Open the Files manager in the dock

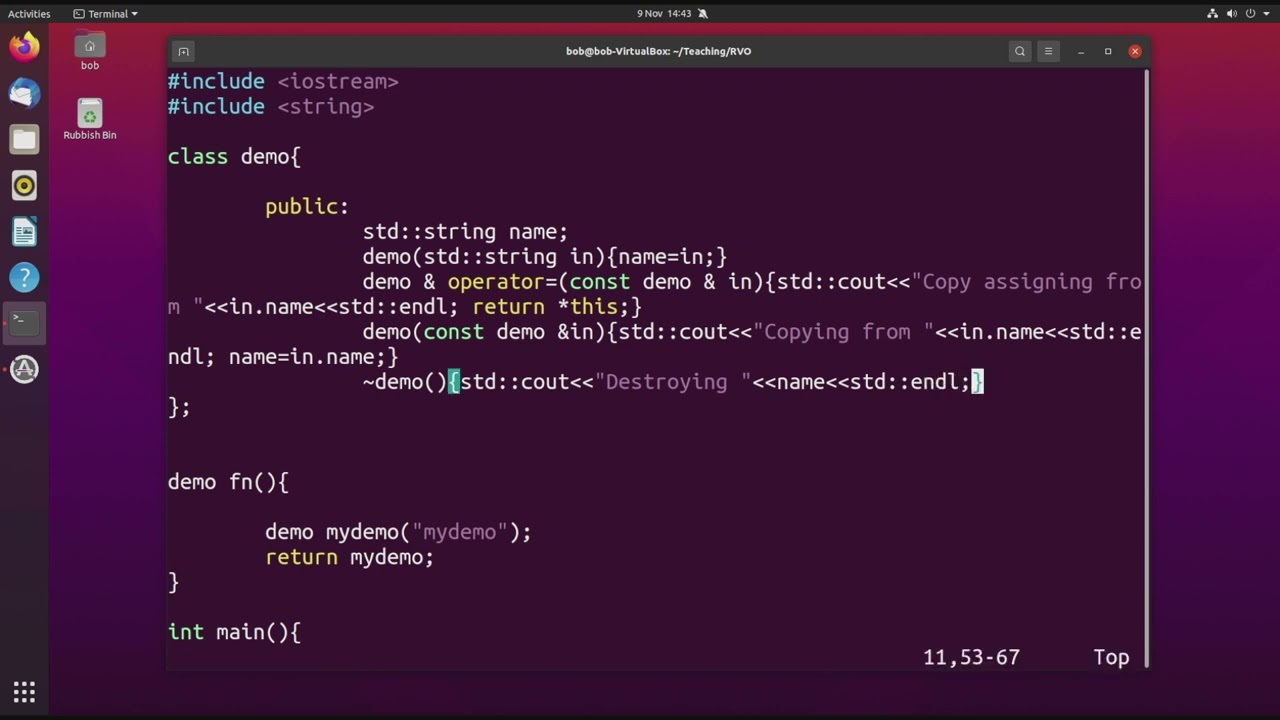[x=24, y=139]
